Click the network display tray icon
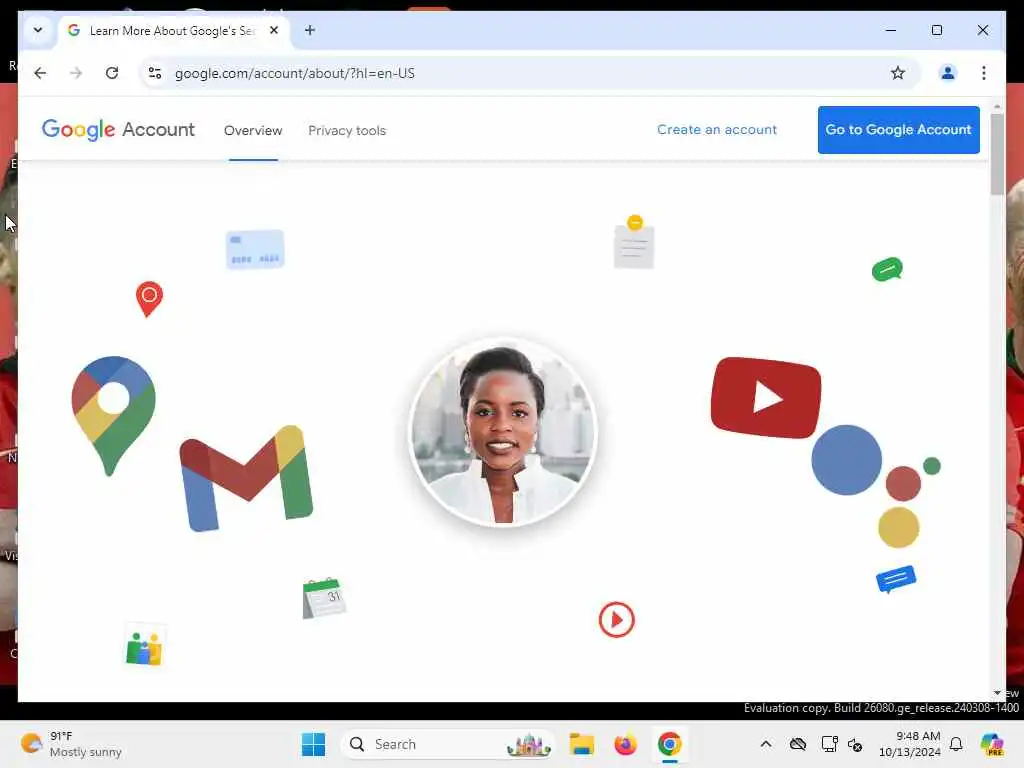The image size is (1024, 768). [829, 744]
